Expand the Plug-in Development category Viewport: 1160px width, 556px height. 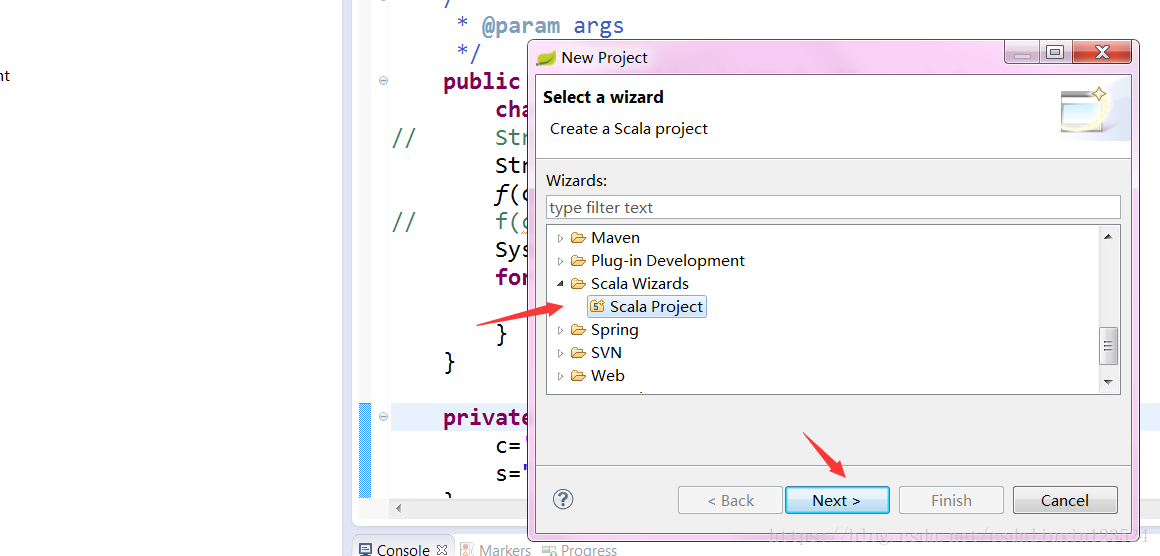(x=560, y=261)
